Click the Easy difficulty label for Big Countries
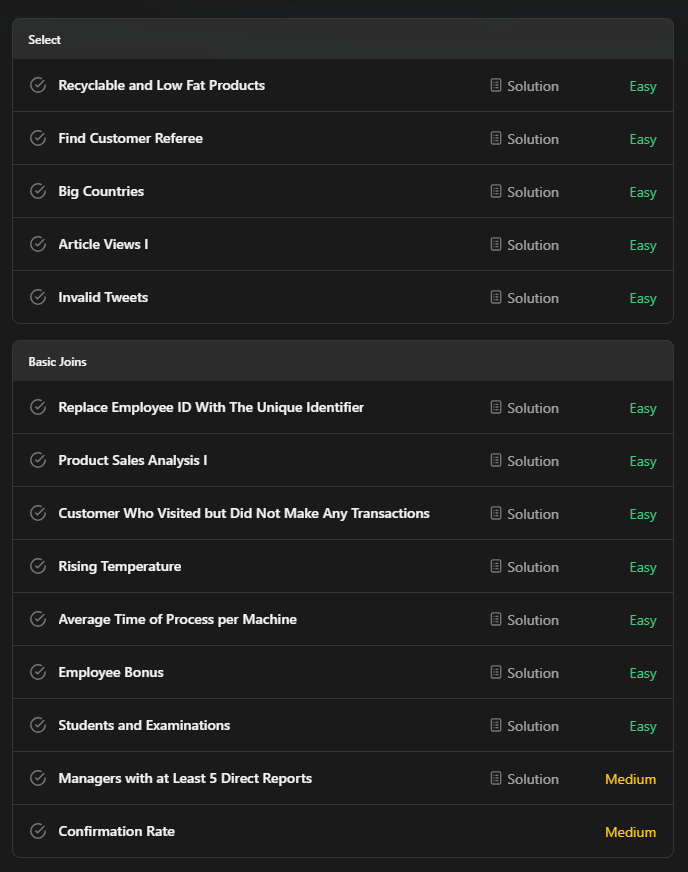Image resolution: width=688 pixels, height=872 pixels. 643,192
